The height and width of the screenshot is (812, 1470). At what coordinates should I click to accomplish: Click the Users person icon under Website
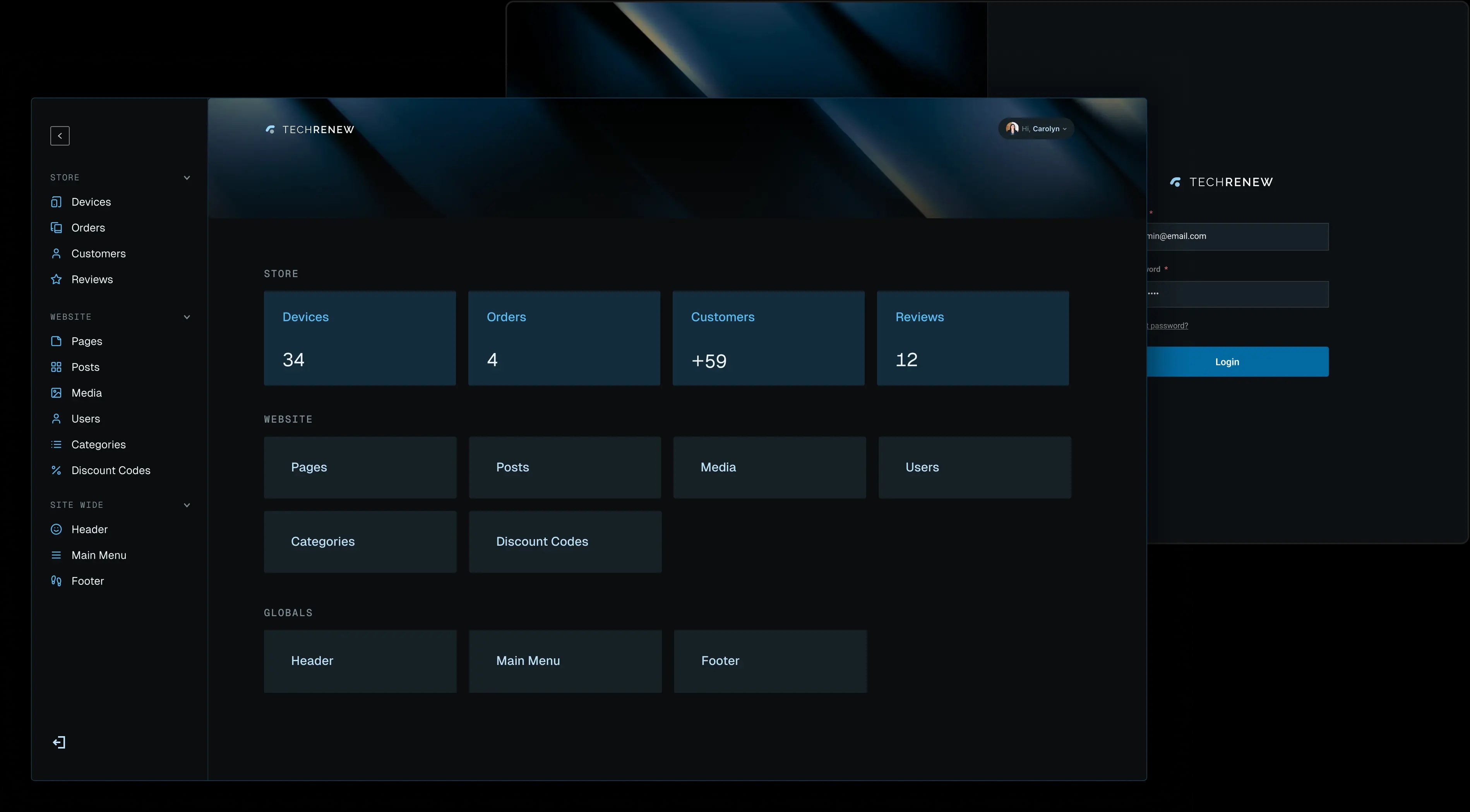point(57,418)
